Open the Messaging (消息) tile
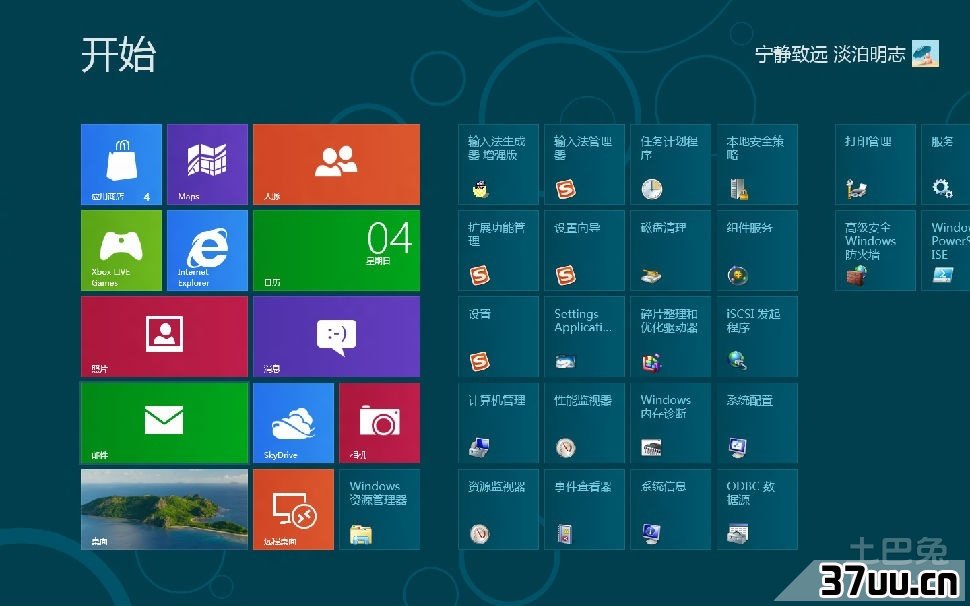The height and width of the screenshot is (606, 970). coord(337,336)
